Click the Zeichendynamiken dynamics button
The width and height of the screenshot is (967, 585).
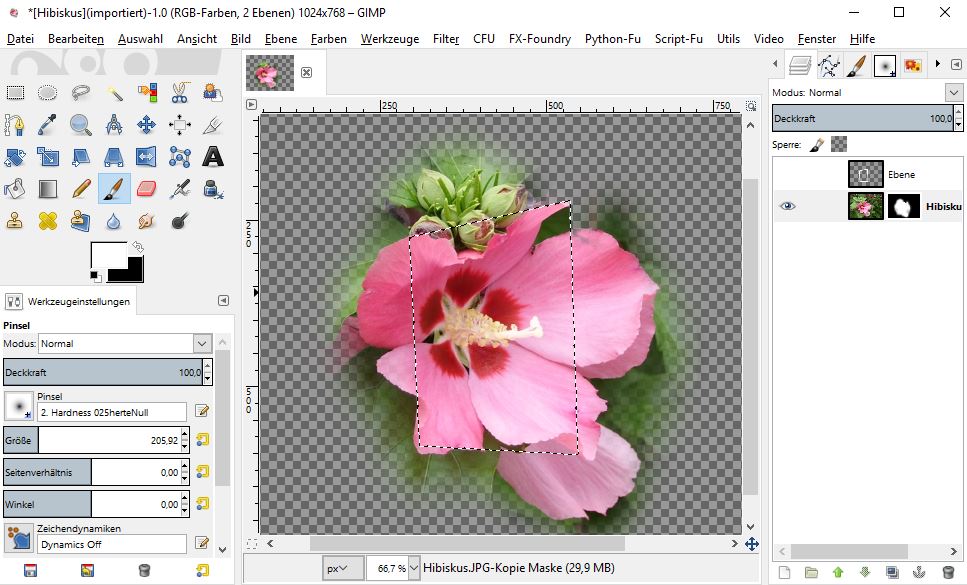point(18,538)
